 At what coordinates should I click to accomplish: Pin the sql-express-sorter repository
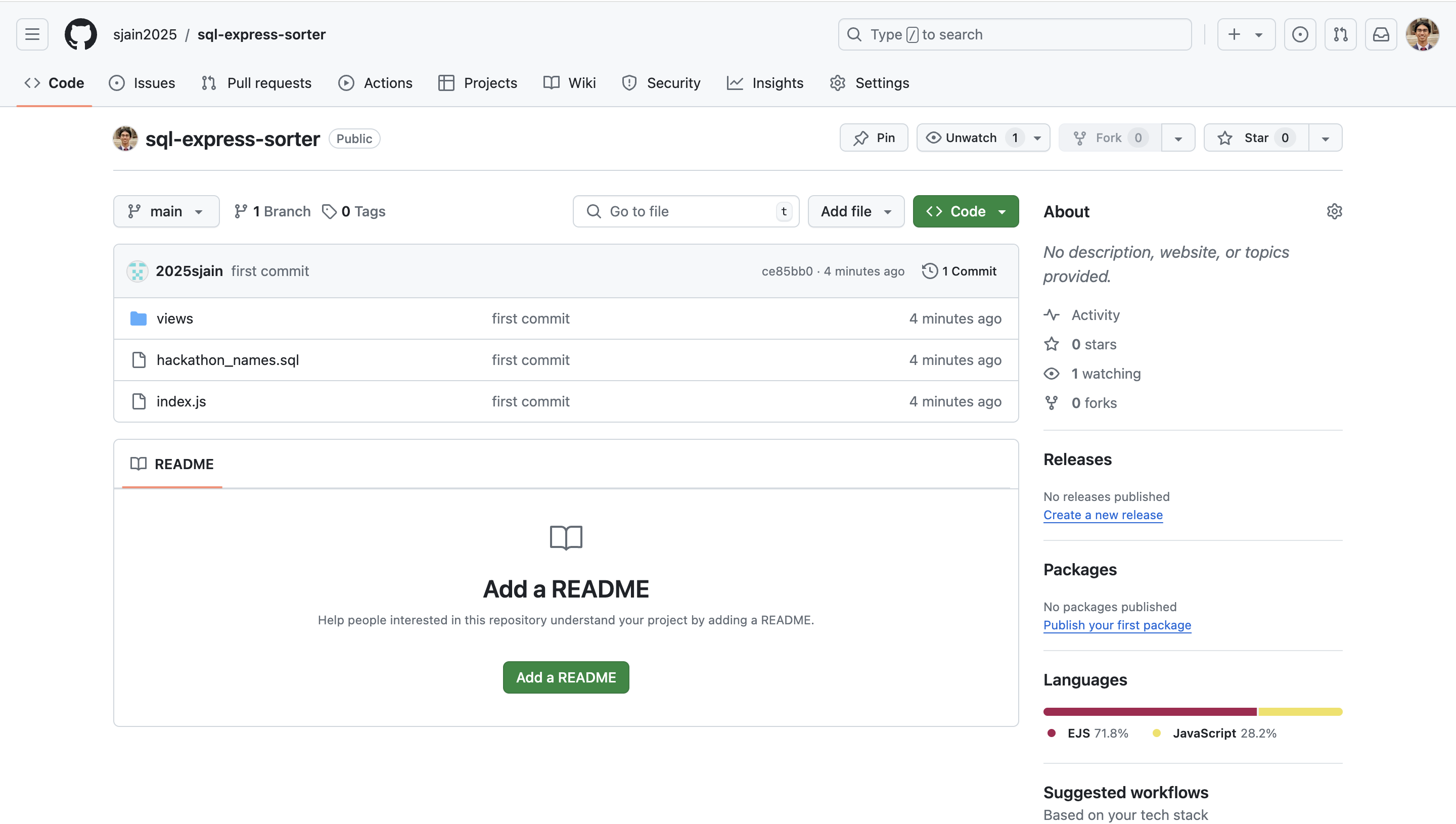[874, 138]
